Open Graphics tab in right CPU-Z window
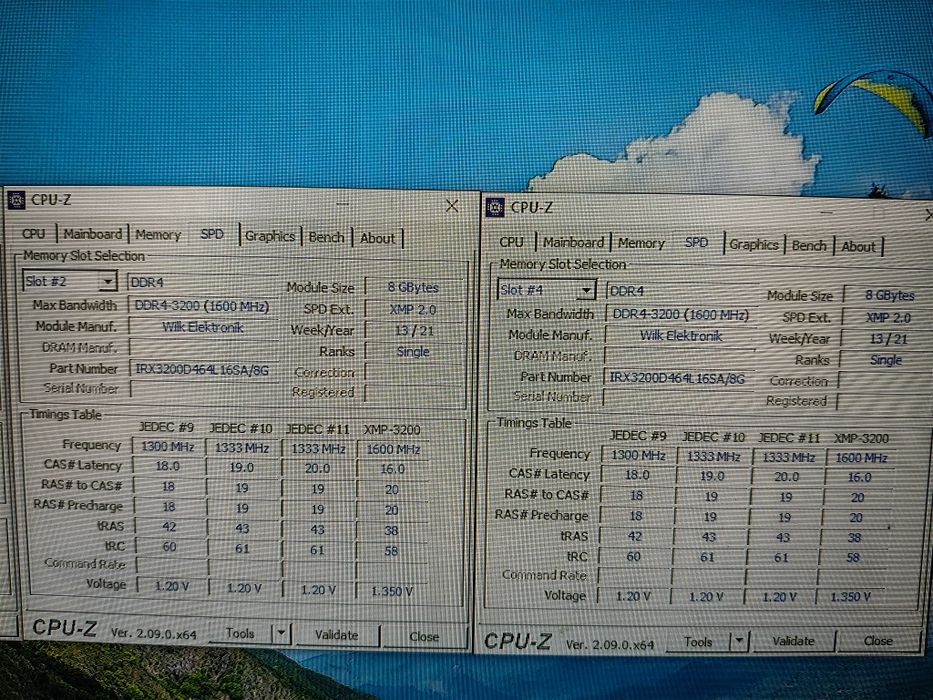This screenshot has height=700, width=933. coord(754,245)
